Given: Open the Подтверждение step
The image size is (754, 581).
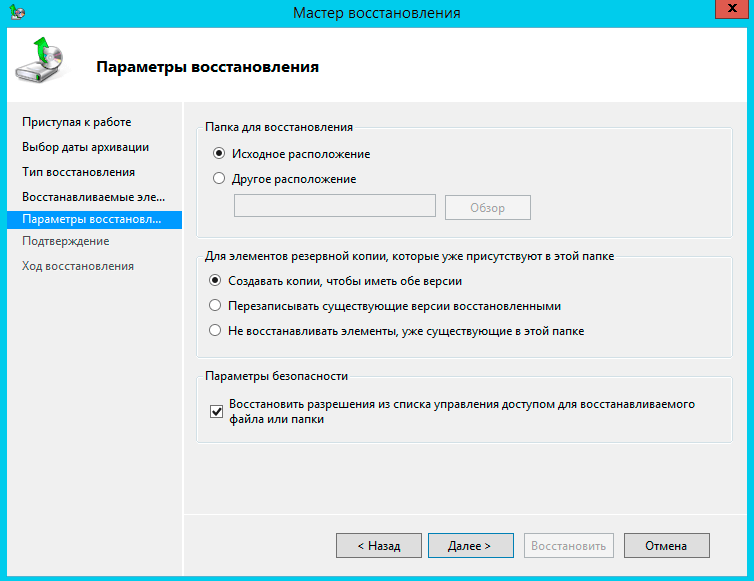Looking at the screenshot, I should 65,241.
